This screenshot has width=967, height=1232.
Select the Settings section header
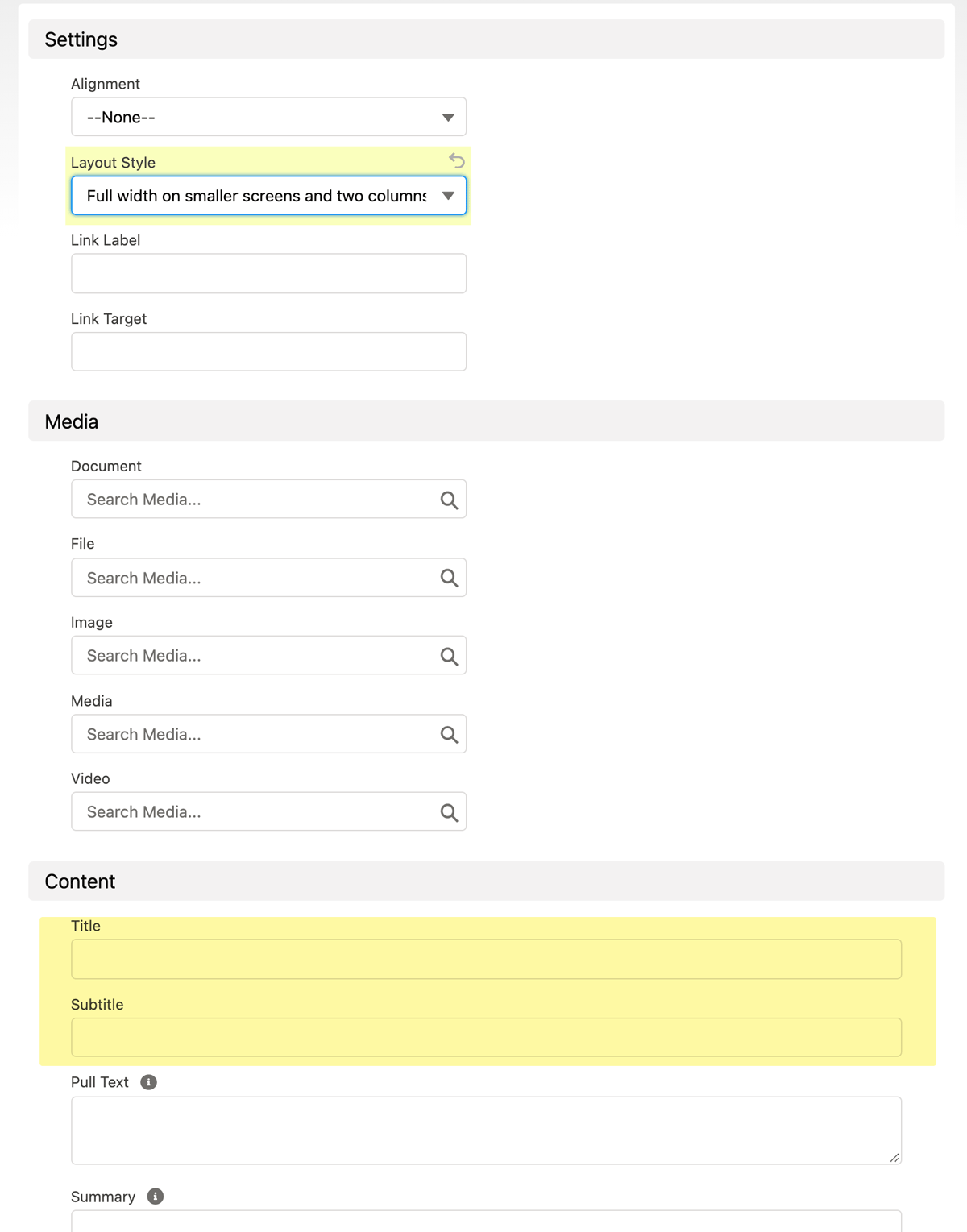[81, 39]
